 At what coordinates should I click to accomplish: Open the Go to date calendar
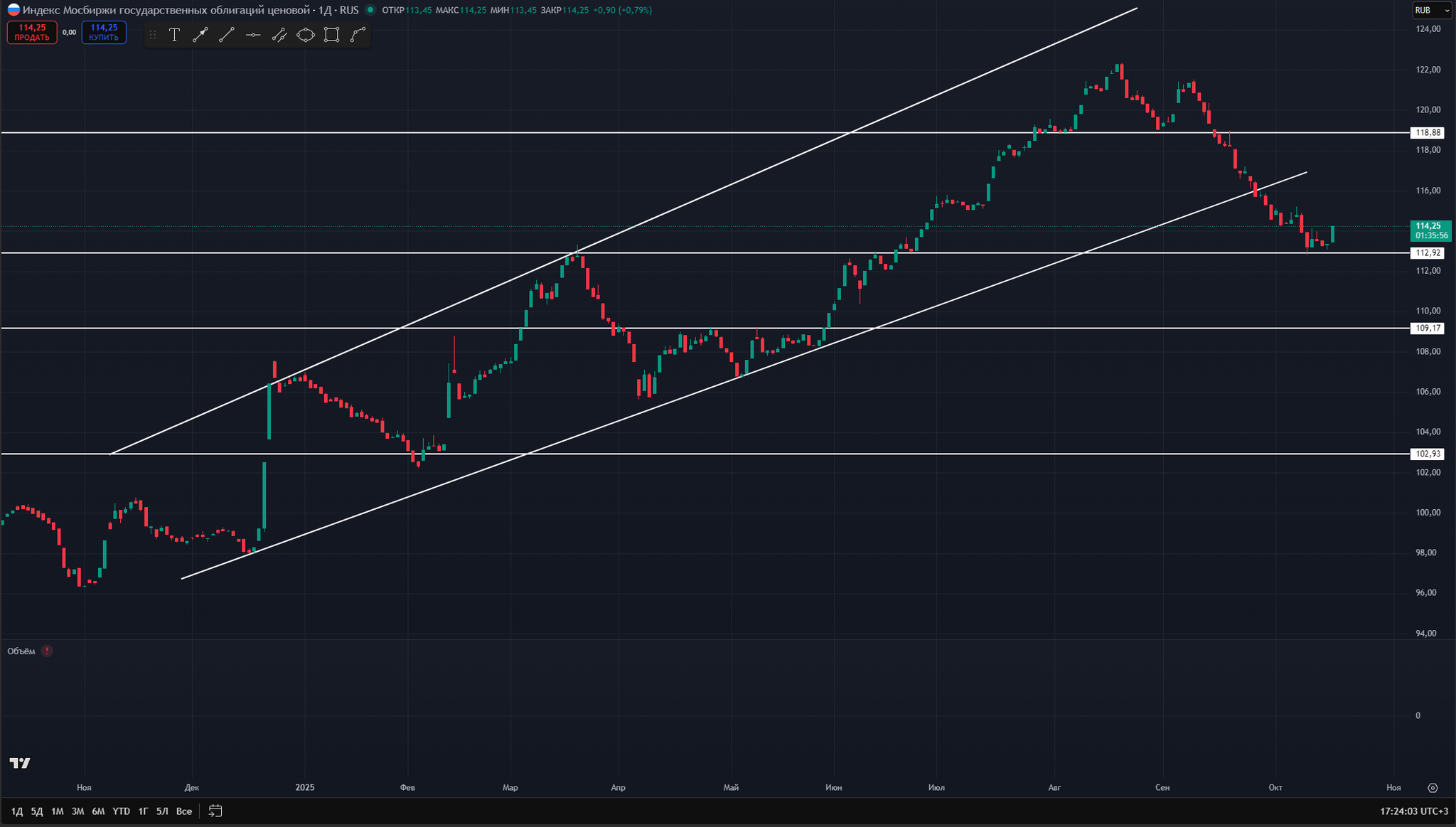[x=215, y=811]
